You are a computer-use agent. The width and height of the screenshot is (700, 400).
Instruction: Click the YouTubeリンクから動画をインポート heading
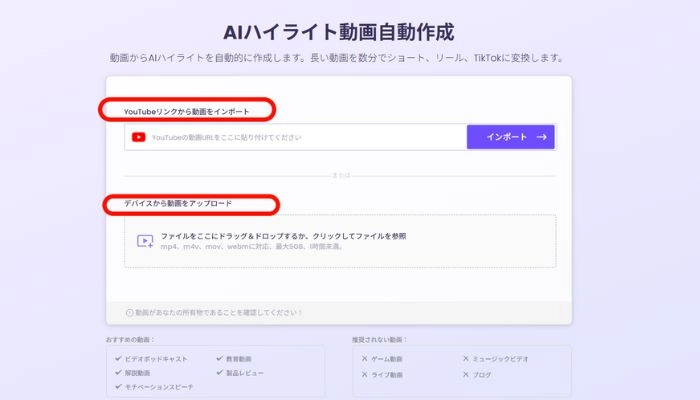[186, 110]
